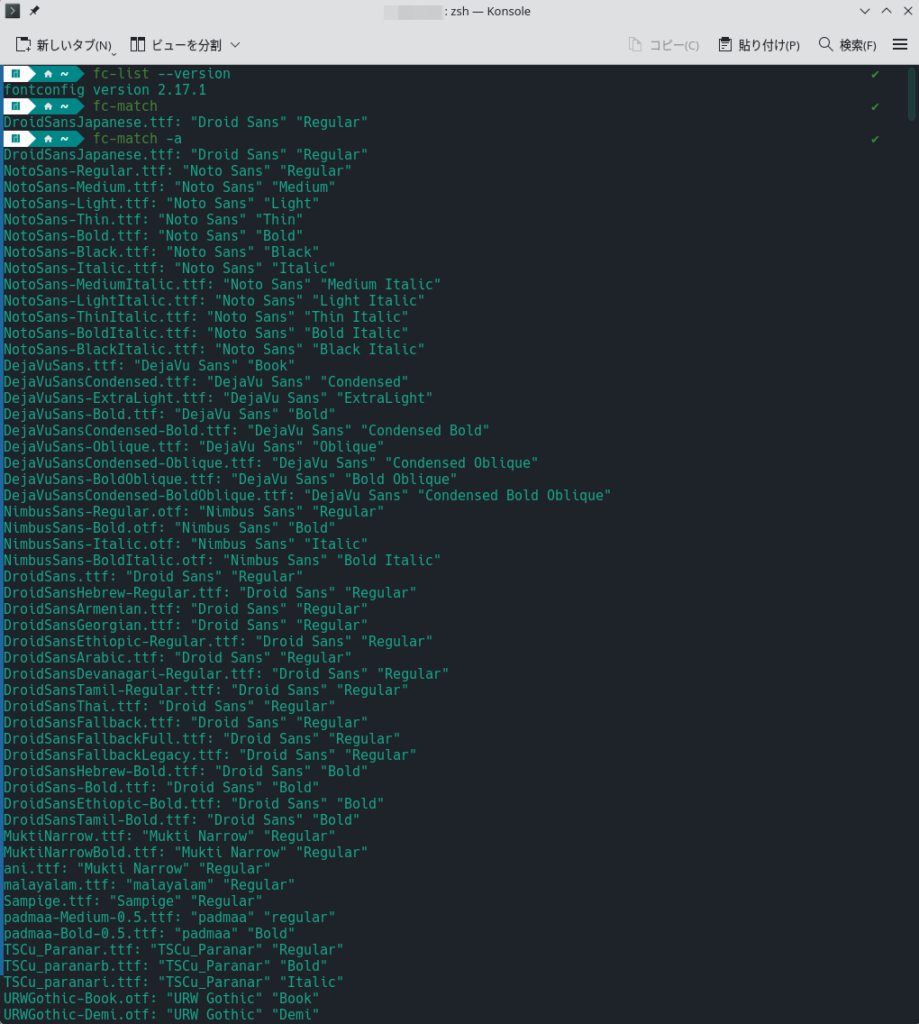The width and height of the screenshot is (919, 1024).
Task: Click the terminal's vertical scrollbar
Action: click(913, 90)
